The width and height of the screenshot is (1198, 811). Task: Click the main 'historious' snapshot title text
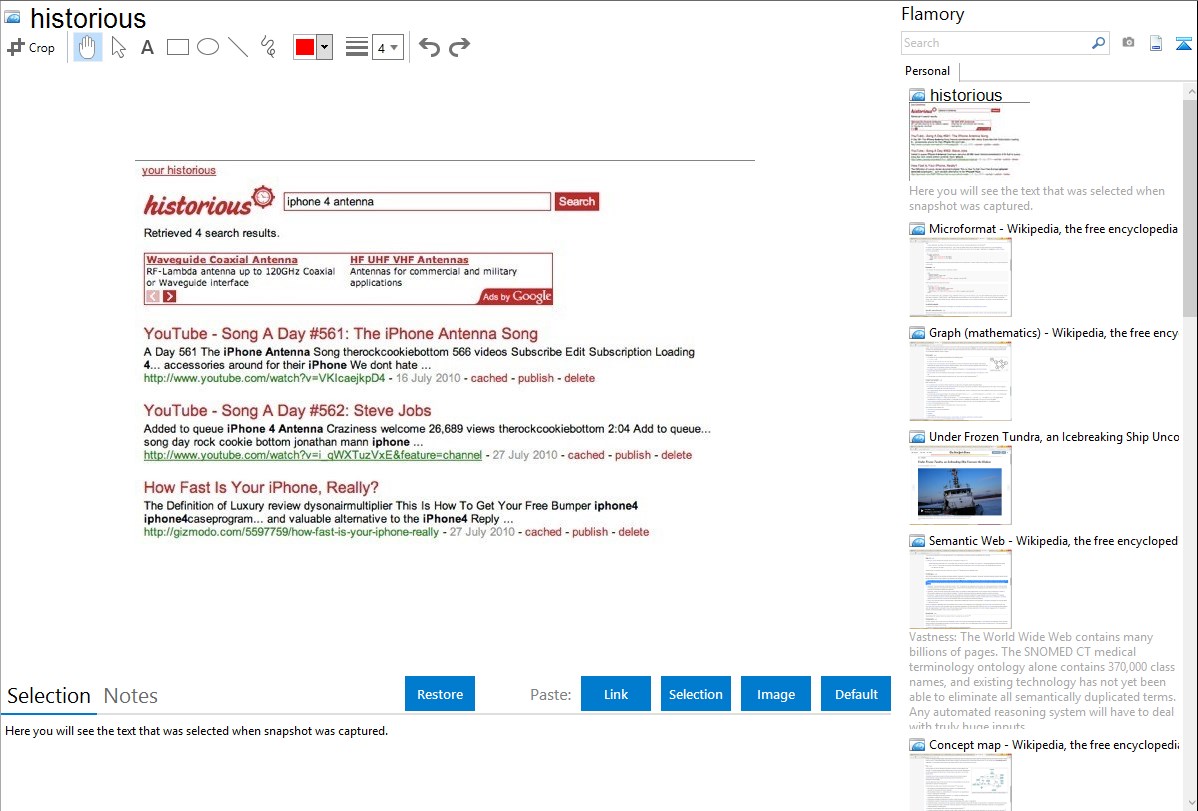tap(88, 18)
